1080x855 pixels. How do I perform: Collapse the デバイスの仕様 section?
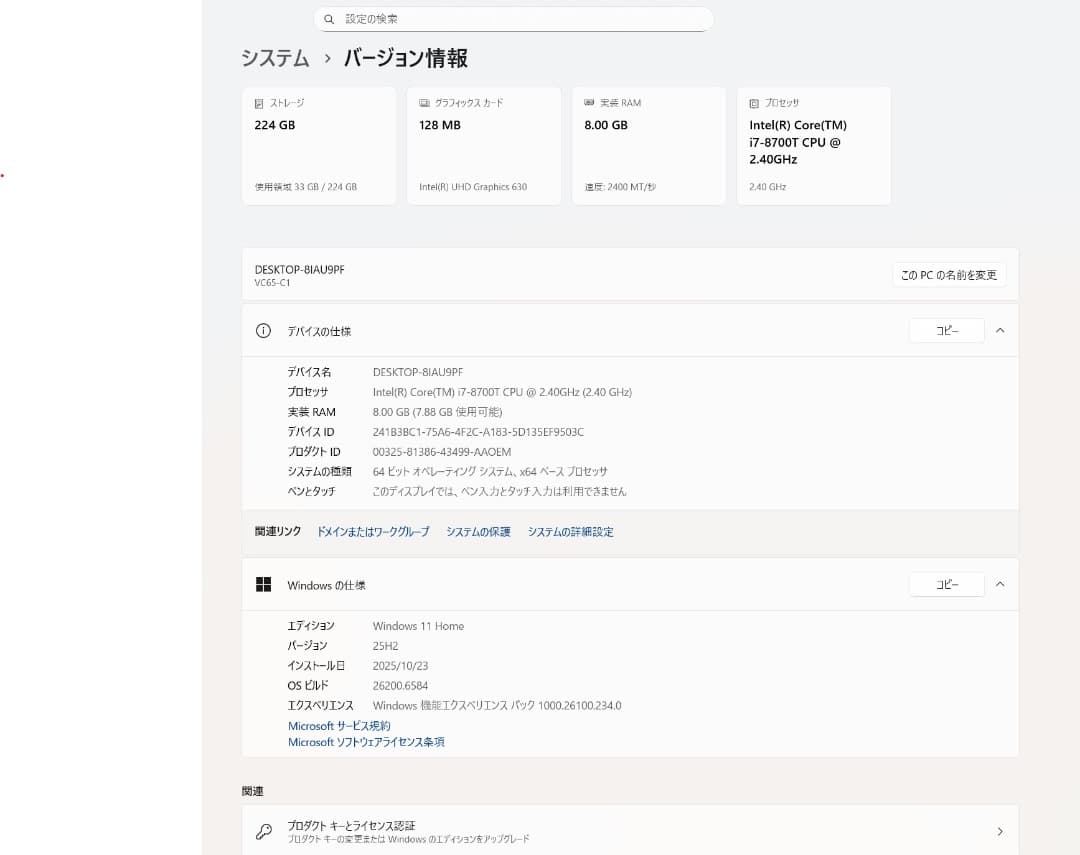[x=1000, y=330]
